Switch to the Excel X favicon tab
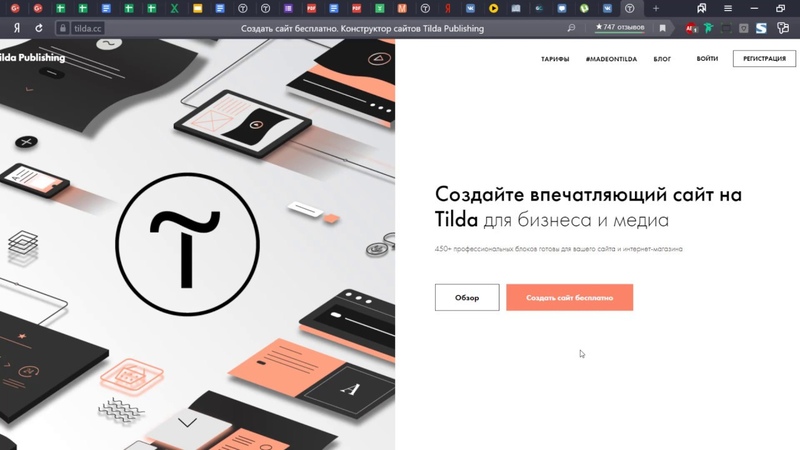 click(174, 8)
